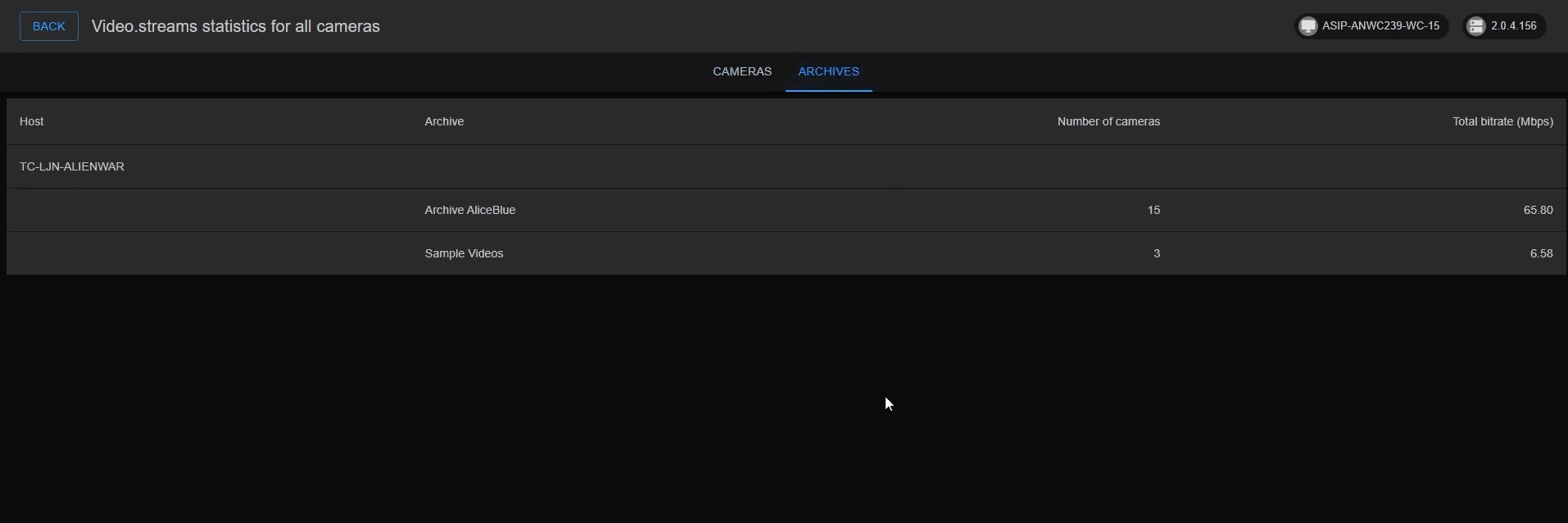1568x523 pixels.
Task: Choose the Sample Videos archive row
Action: [x=464, y=253]
